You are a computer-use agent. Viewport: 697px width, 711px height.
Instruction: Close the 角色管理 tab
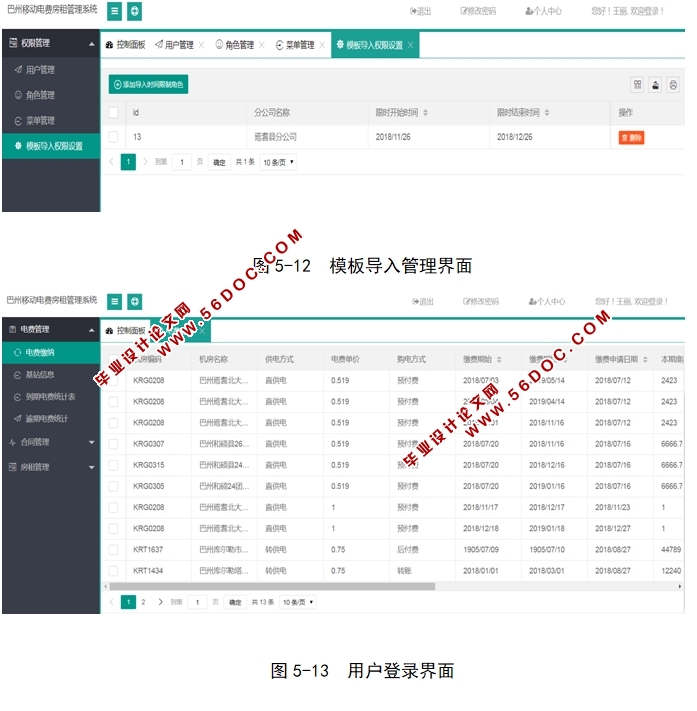click(262, 45)
